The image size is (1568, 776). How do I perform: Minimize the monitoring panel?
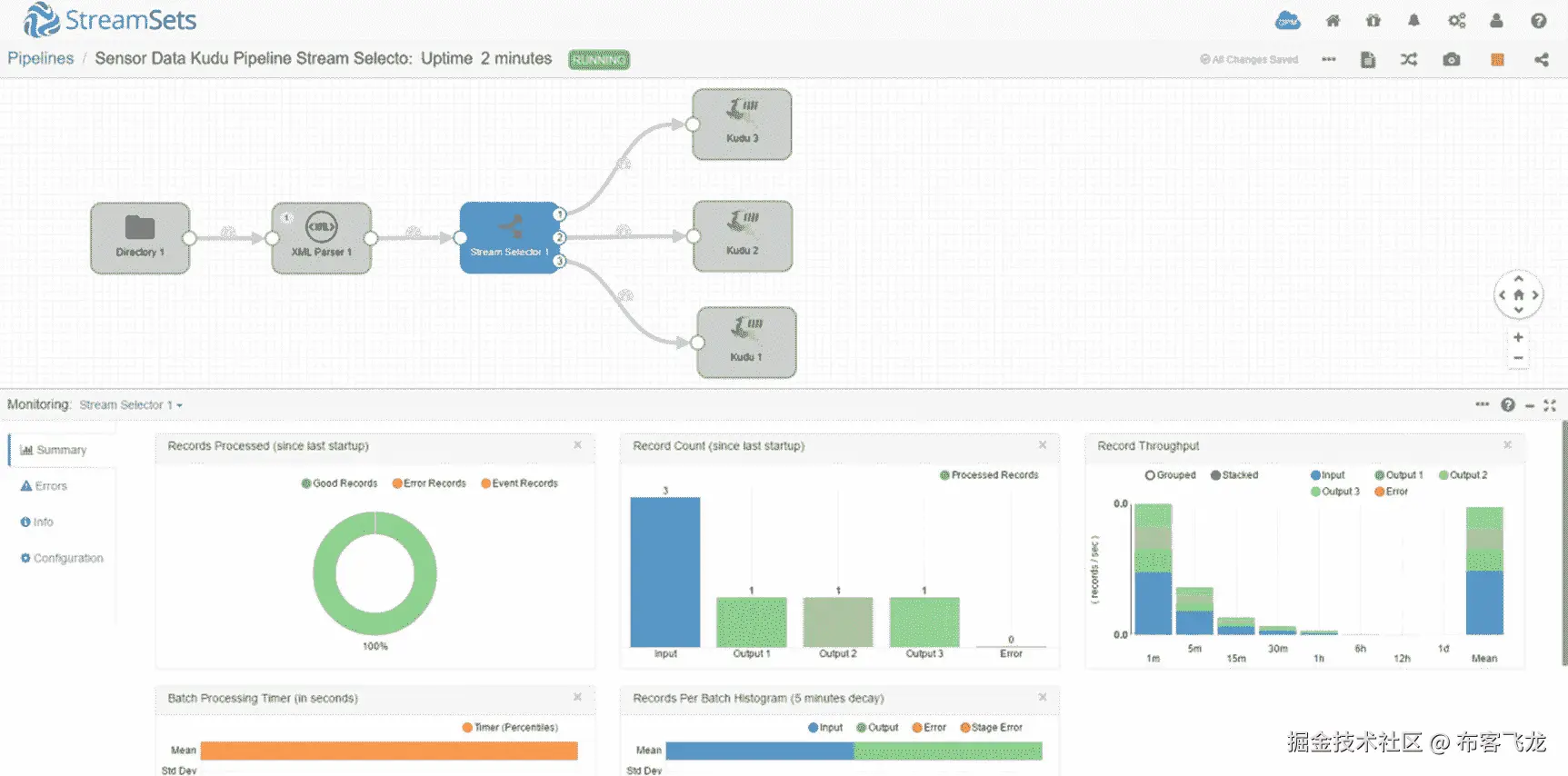pos(1530,405)
